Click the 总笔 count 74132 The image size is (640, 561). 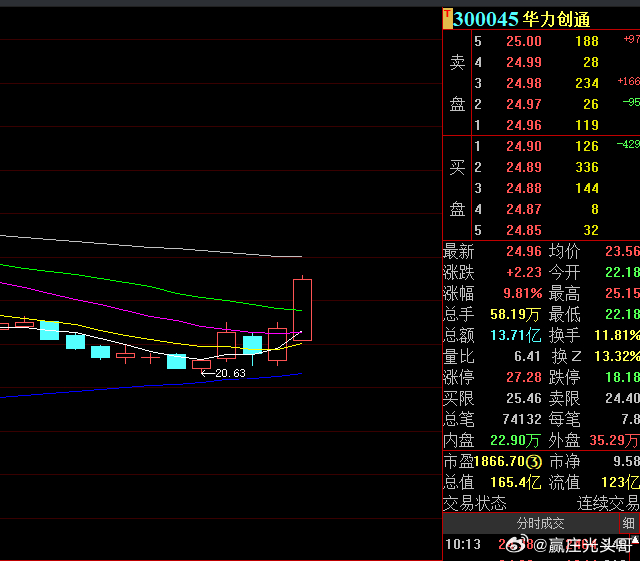[x=522, y=419]
